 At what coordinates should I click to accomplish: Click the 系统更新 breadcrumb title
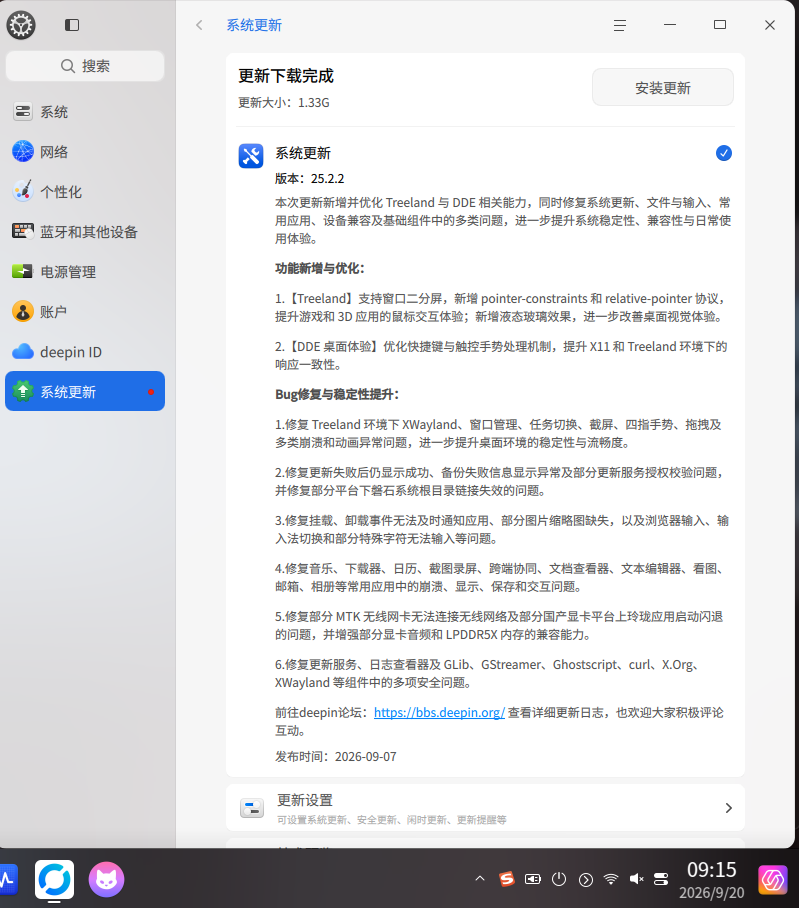[x=254, y=25]
